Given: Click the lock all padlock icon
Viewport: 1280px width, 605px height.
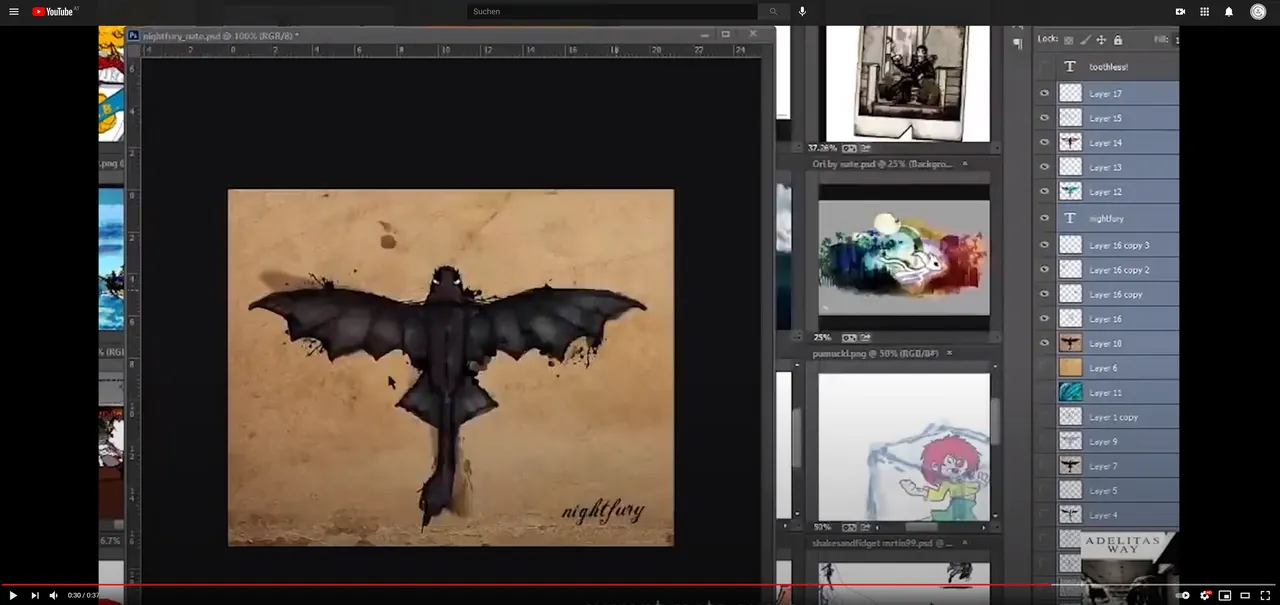Looking at the screenshot, I should pos(1117,40).
